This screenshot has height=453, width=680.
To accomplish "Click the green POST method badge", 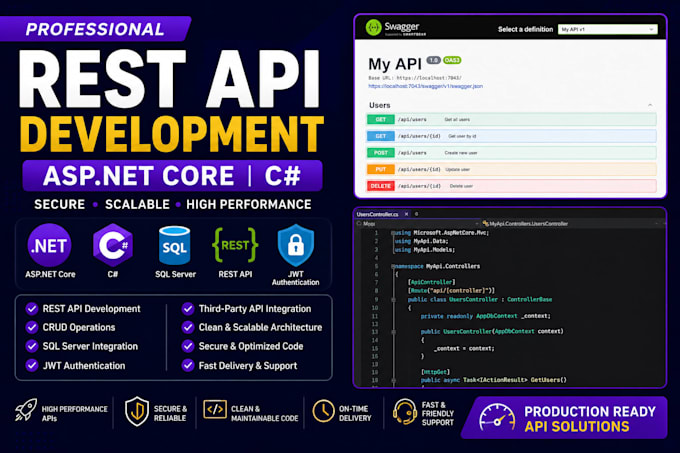I will tap(381, 153).
